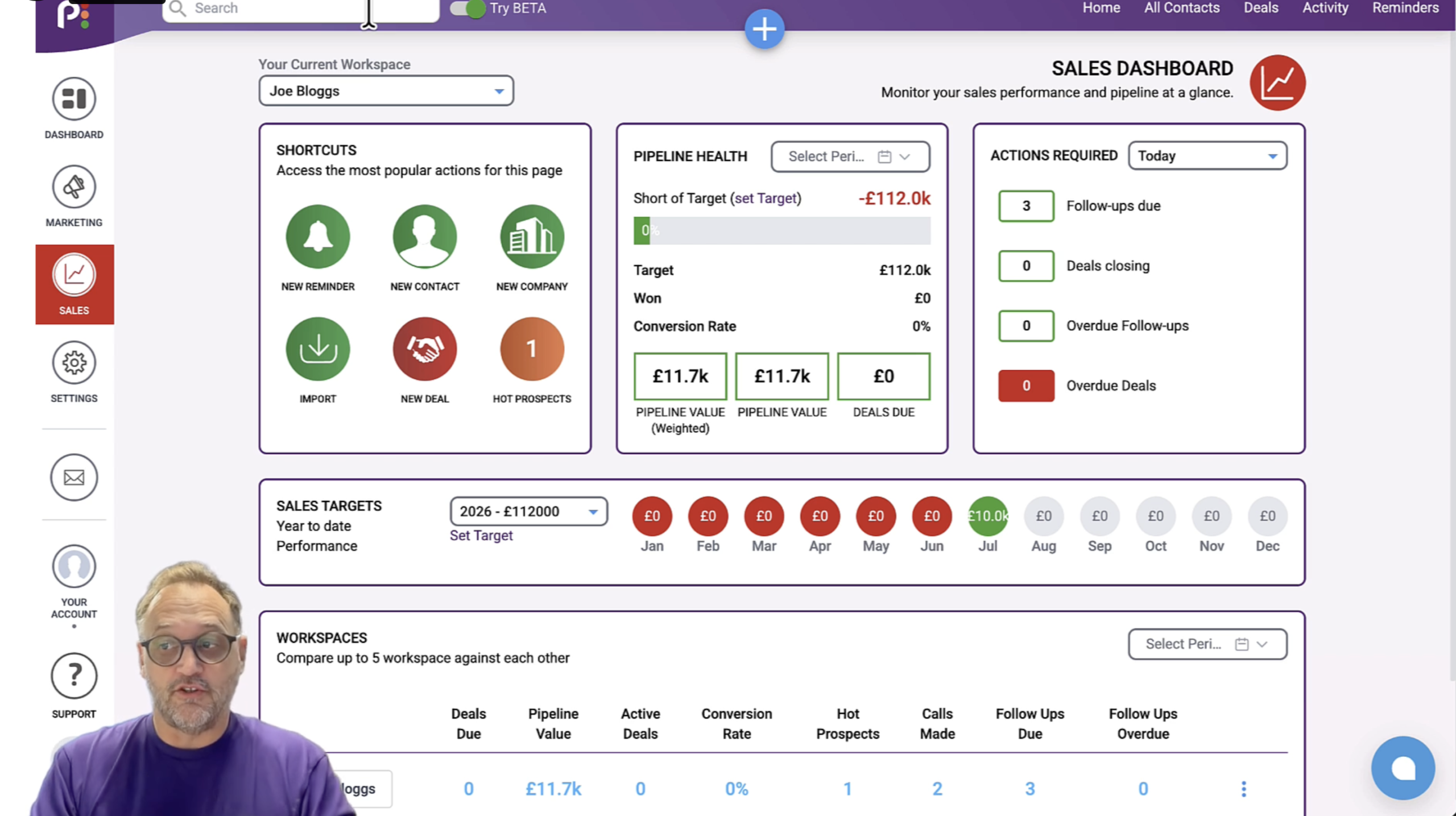This screenshot has width=1456, height=816.
Task: Expand the Joe Bloggs workspace dropdown
Action: (386, 91)
